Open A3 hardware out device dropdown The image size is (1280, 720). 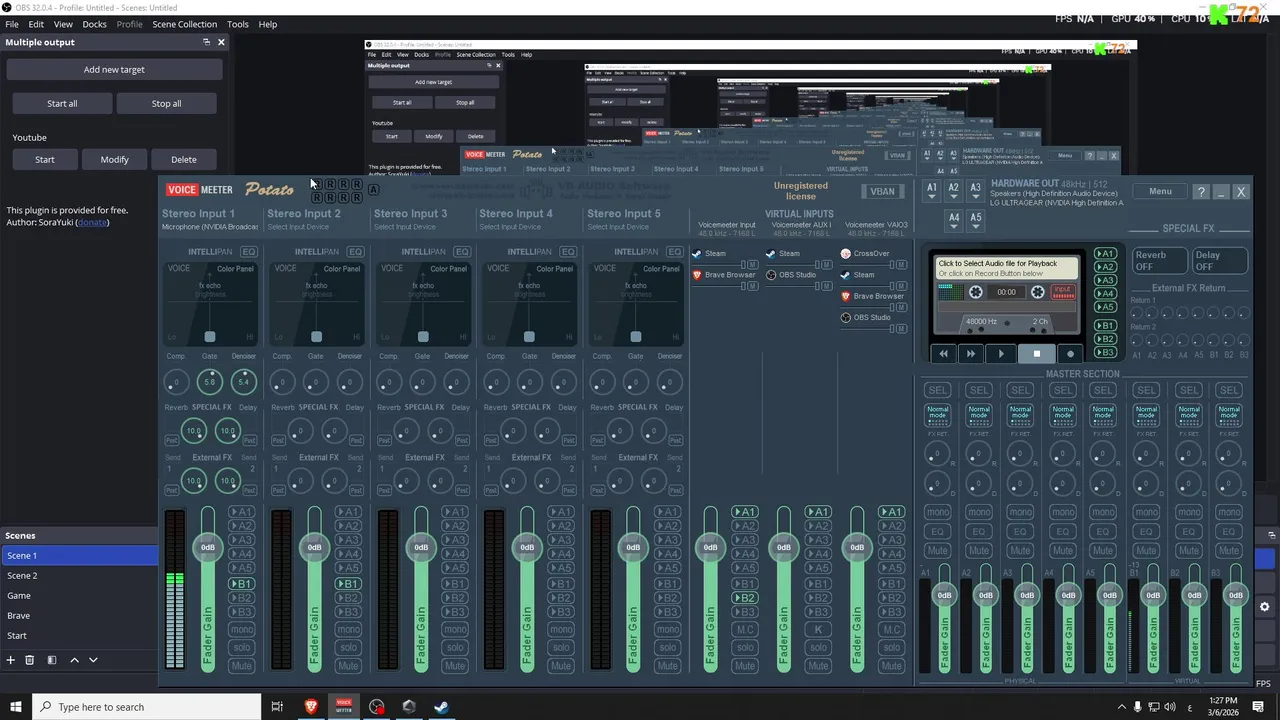click(x=975, y=191)
